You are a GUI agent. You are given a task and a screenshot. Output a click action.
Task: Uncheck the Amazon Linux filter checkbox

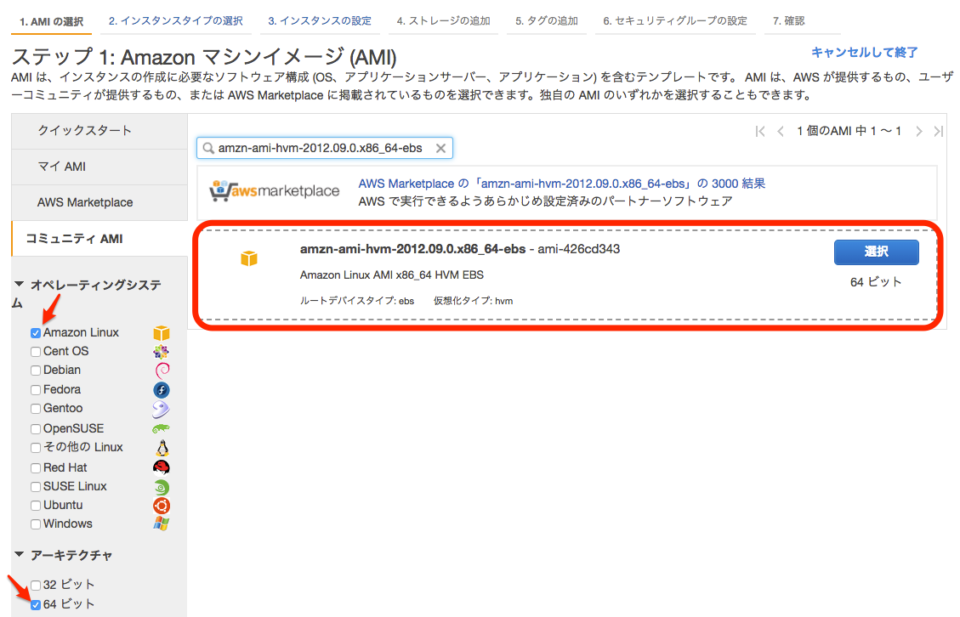point(36,333)
